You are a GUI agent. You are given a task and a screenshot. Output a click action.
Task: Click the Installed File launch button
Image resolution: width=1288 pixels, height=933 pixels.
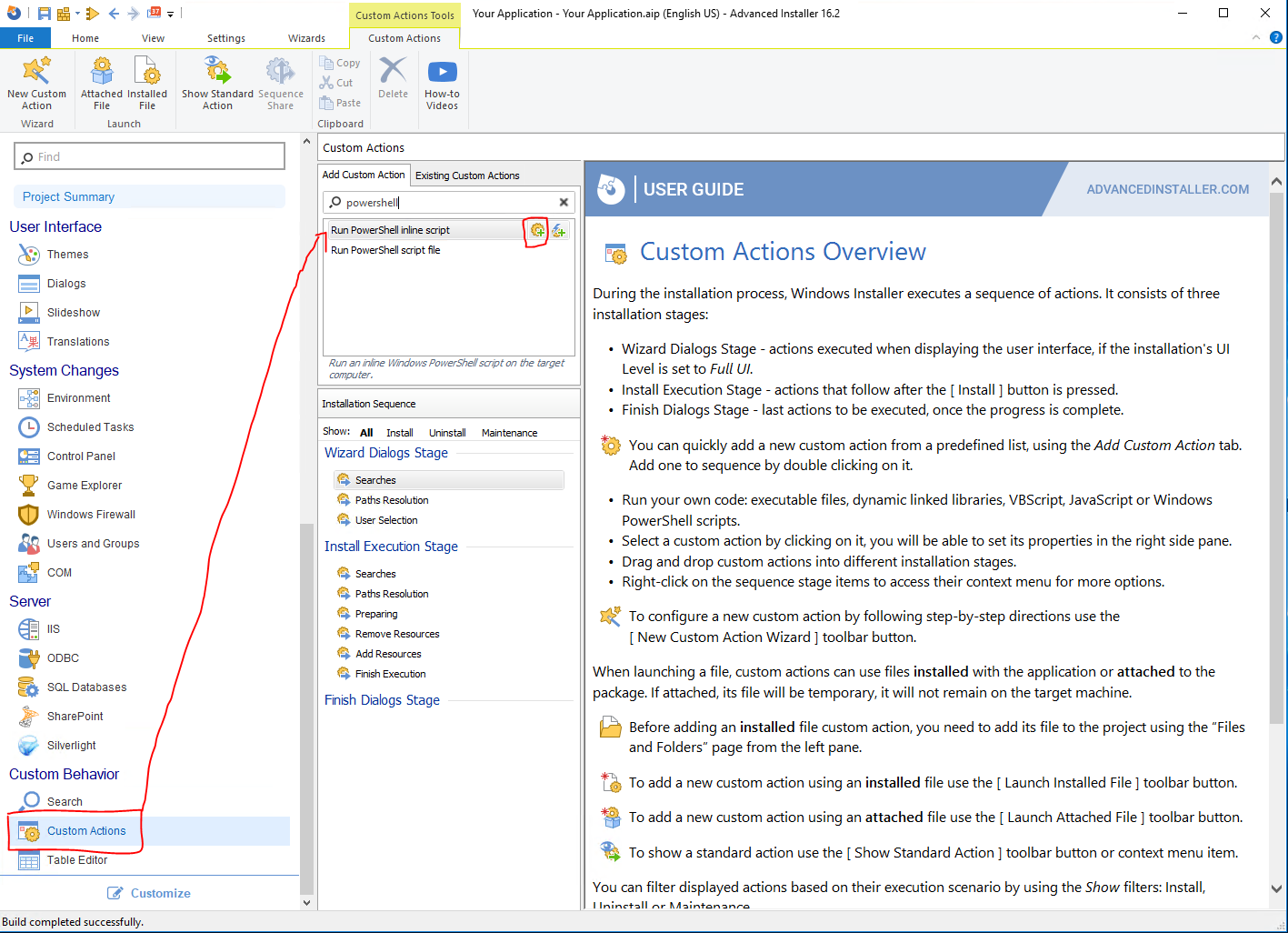(x=147, y=84)
